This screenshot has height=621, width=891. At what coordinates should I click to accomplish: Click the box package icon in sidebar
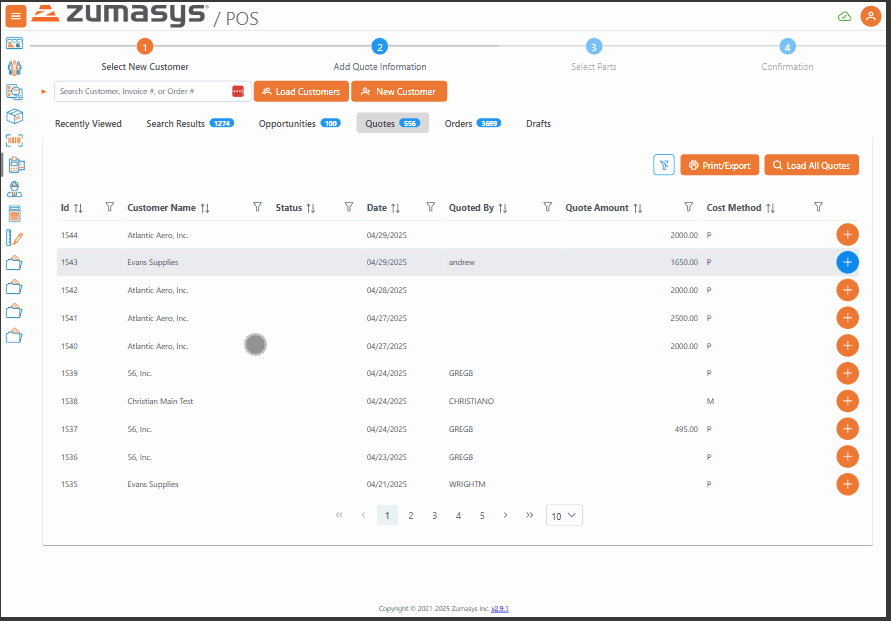pos(14,116)
